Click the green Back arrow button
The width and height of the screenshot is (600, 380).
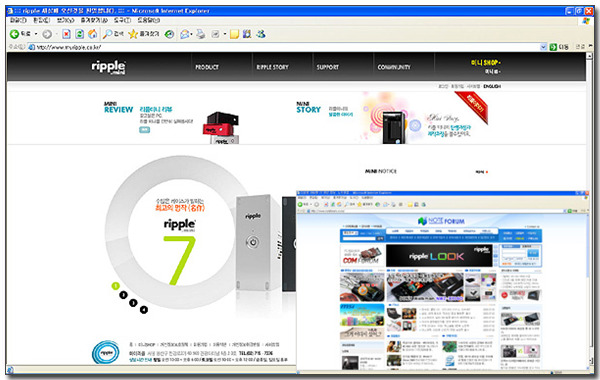coord(15,34)
